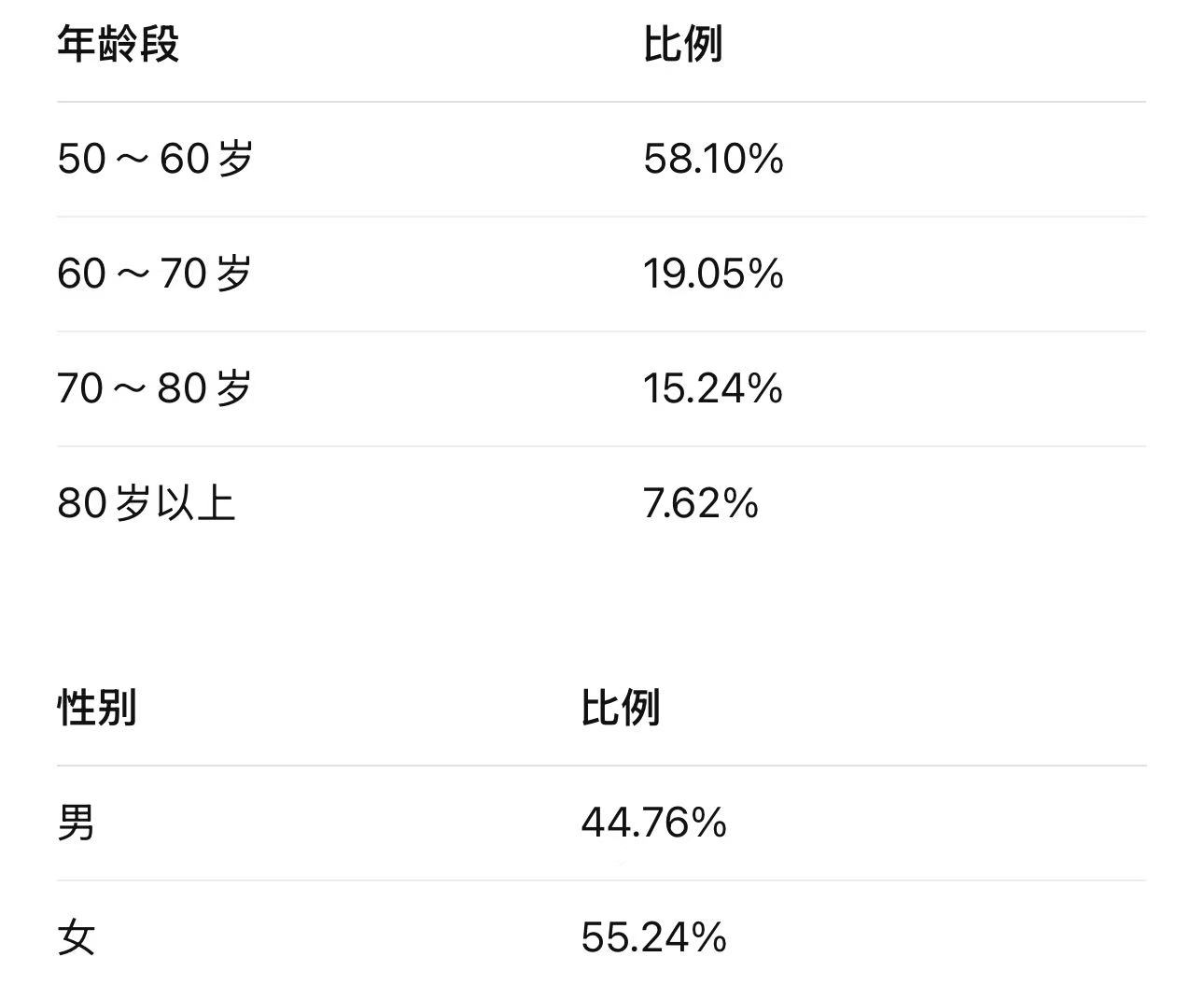This screenshot has height=985, width=1204.
Task: Select the 7.62% value
Action: [700, 503]
